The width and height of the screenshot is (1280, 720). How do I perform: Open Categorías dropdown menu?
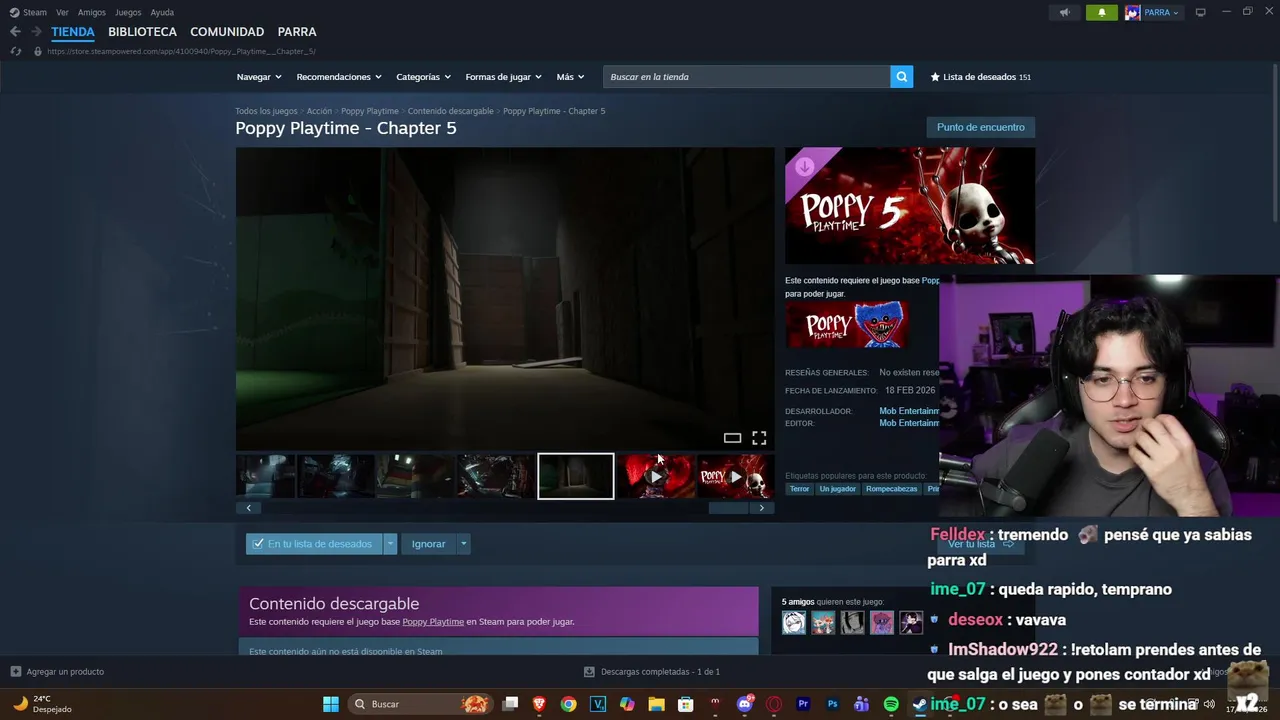(x=423, y=77)
